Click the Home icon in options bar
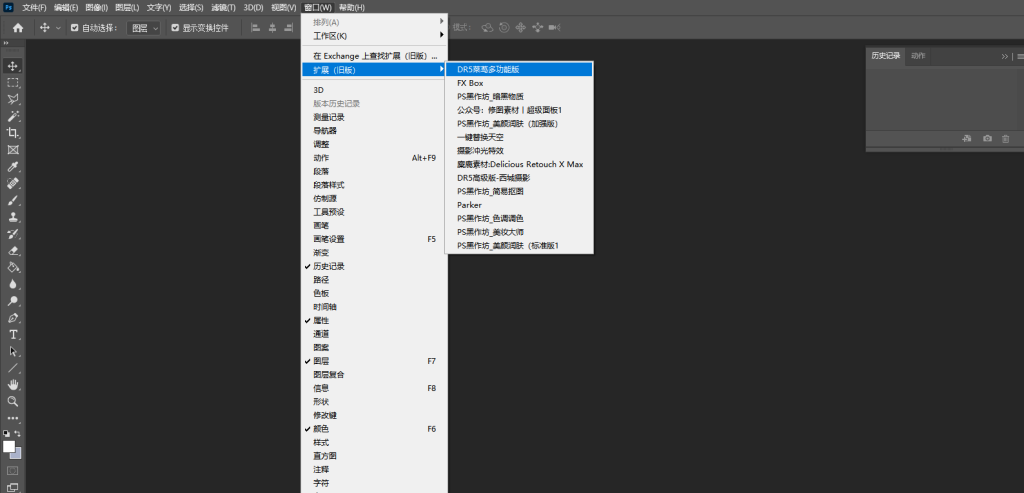1024x493 pixels. point(17,28)
